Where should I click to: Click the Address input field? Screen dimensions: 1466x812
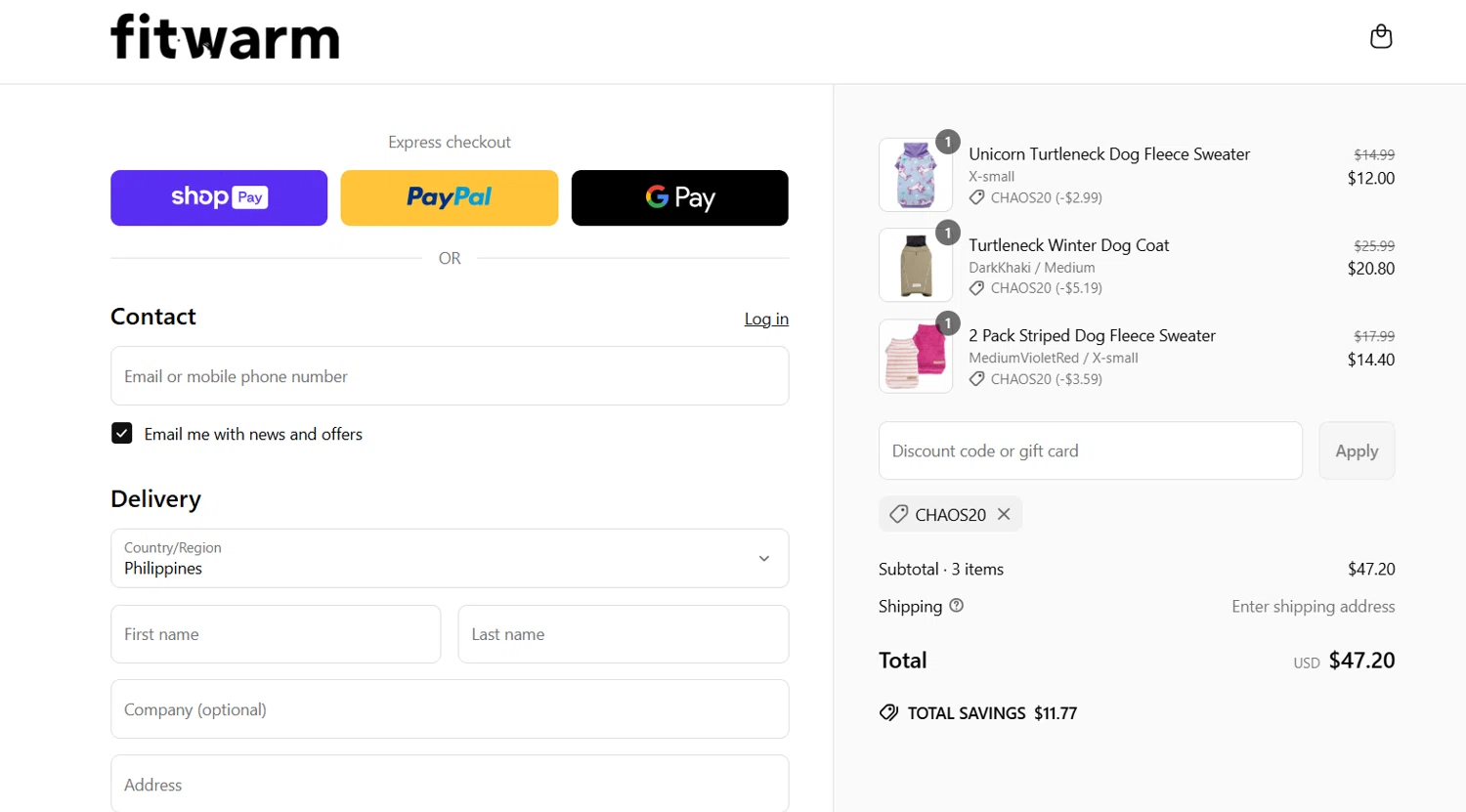coord(450,784)
